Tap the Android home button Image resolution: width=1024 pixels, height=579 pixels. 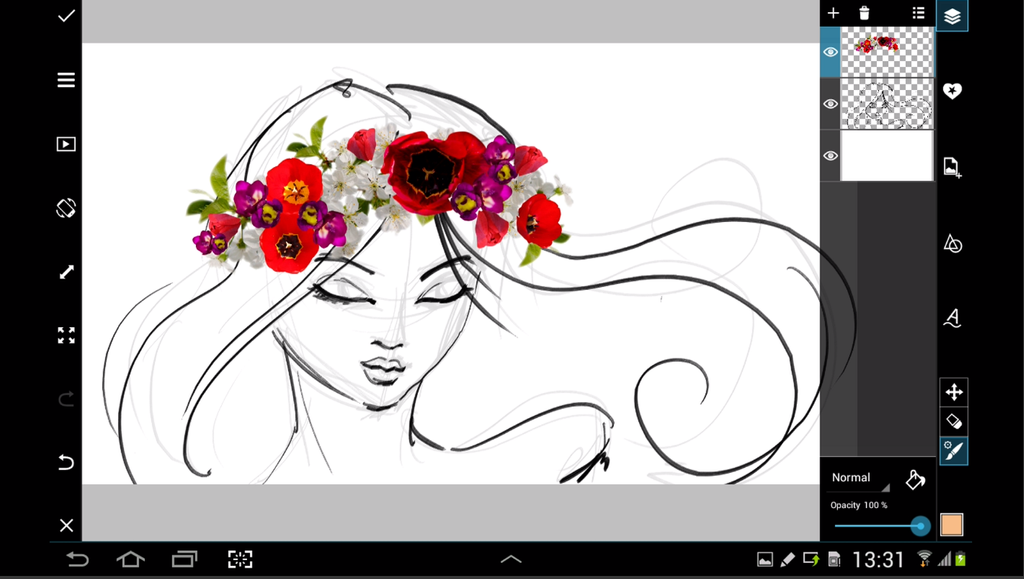pos(131,559)
